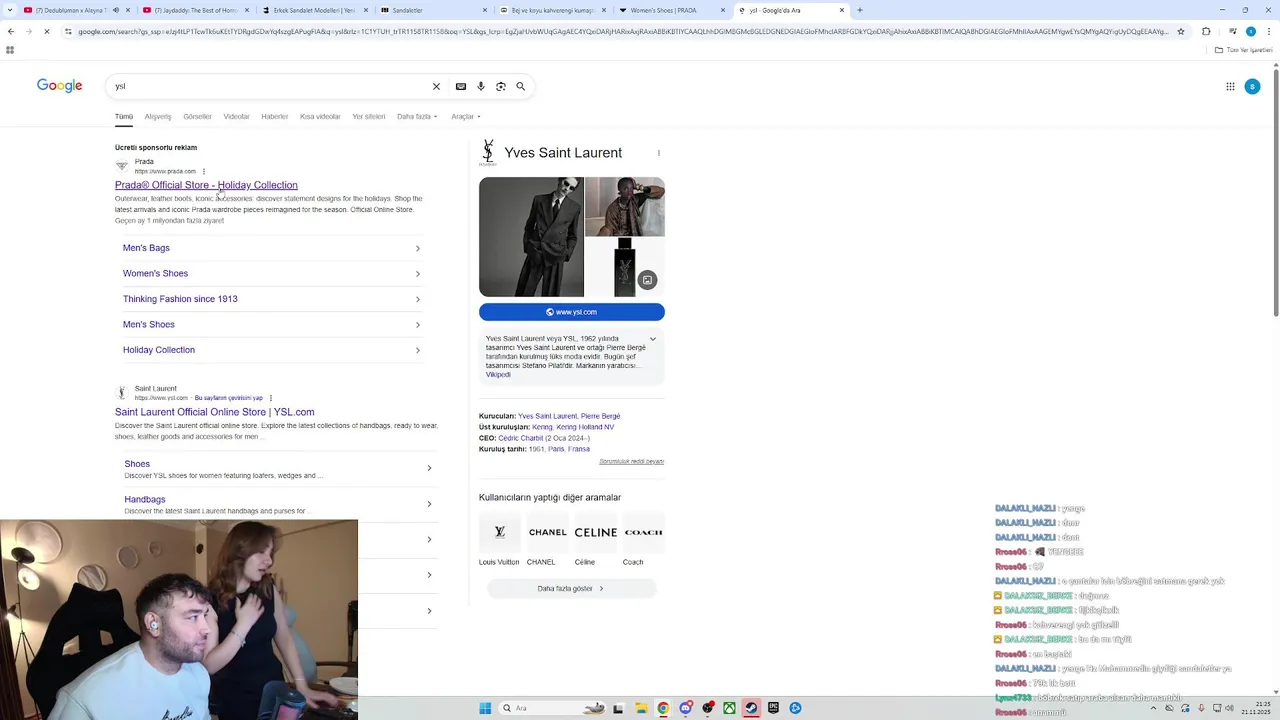Switch to the Görseller tab
The width and height of the screenshot is (1280, 720).
tap(197, 116)
